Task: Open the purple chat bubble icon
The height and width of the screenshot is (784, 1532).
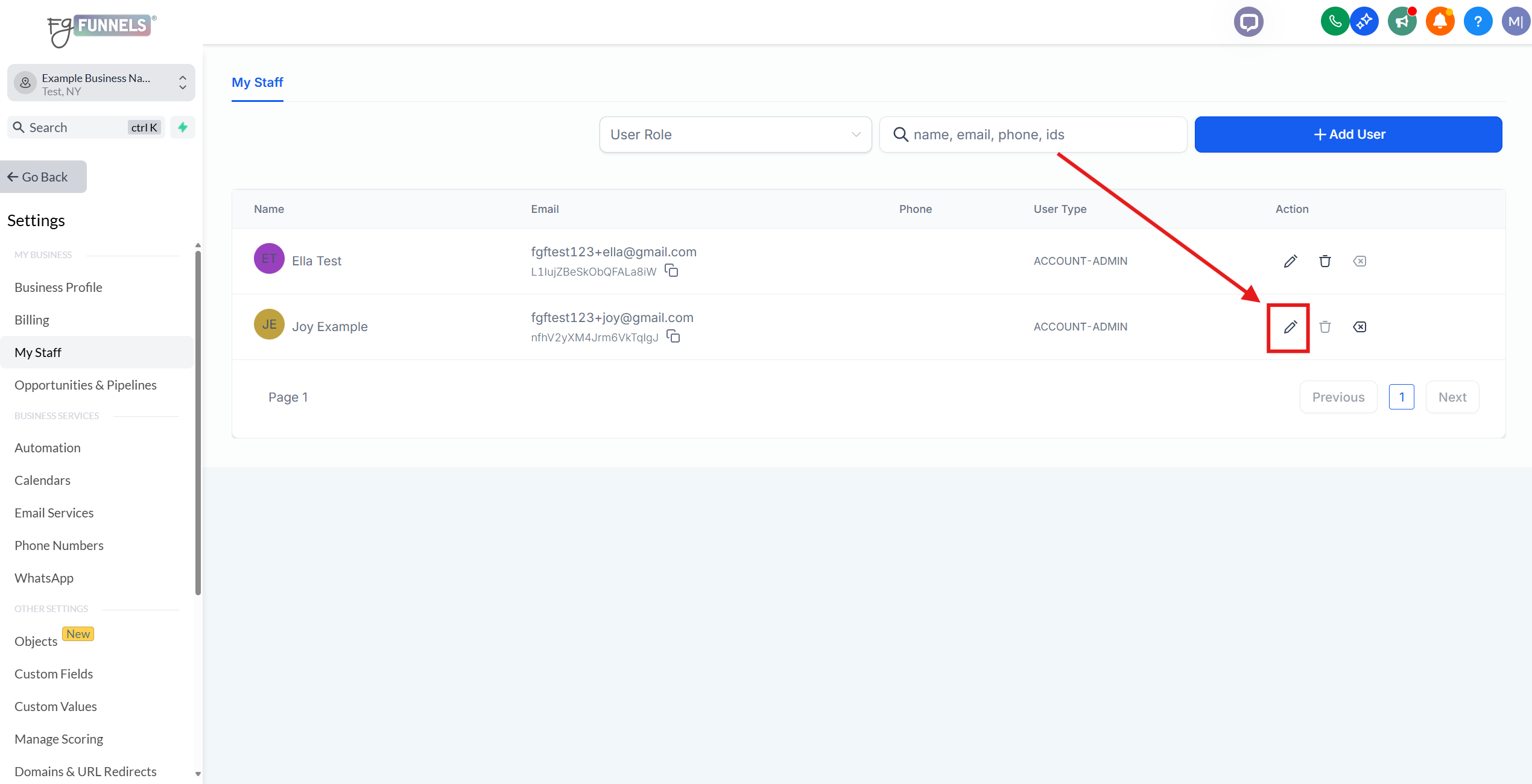Action: [1248, 22]
